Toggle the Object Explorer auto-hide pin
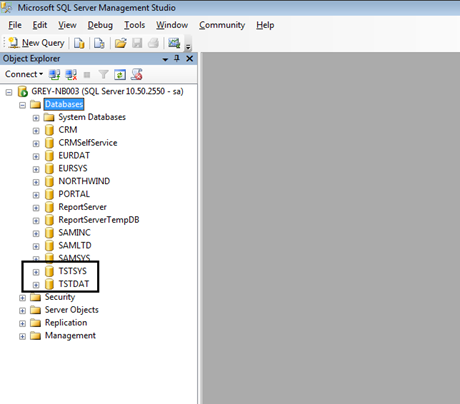This screenshot has height=404, width=460. (x=177, y=59)
